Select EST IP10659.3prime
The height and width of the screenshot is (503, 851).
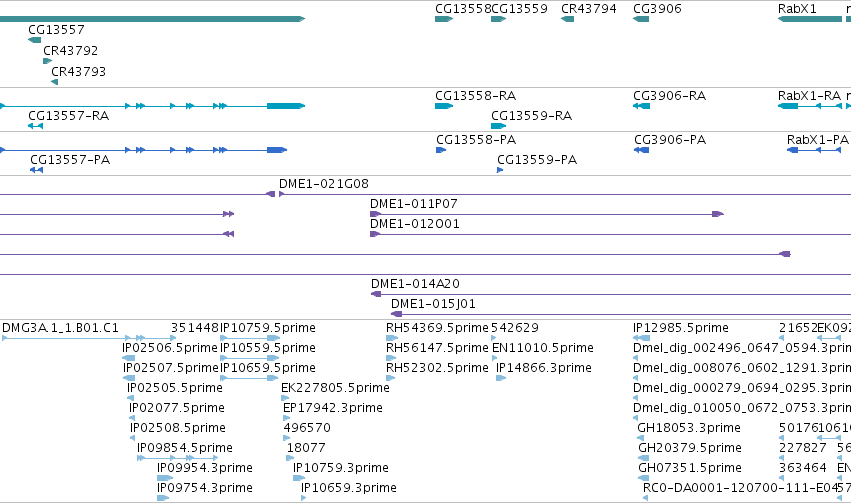(303, 499)
